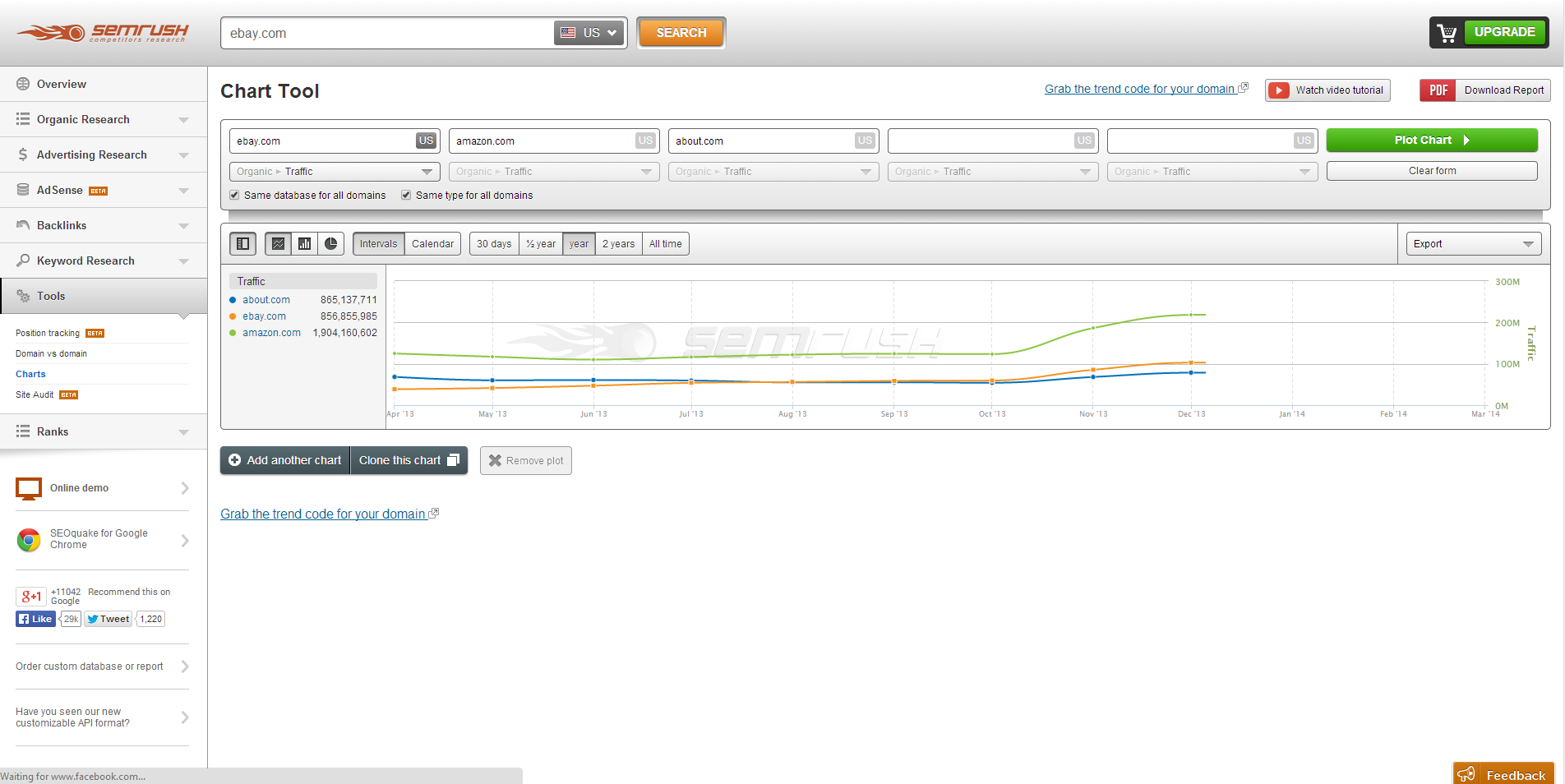Image resolution: width=1565 pixels, height=784 pixels.
Task: Switch to pie chart view
Action: pos(330,244)
